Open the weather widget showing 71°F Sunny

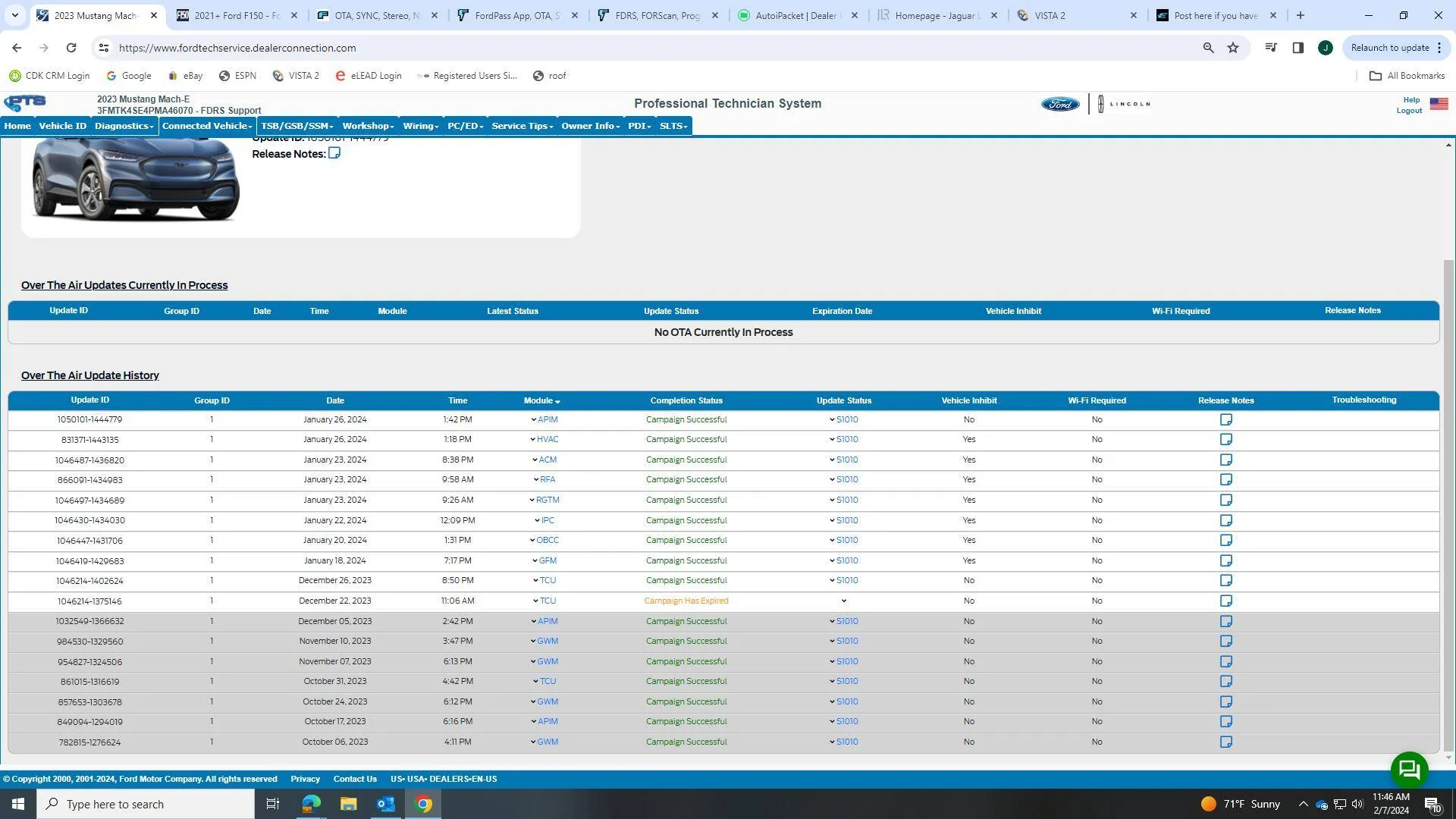[1241, 804]
